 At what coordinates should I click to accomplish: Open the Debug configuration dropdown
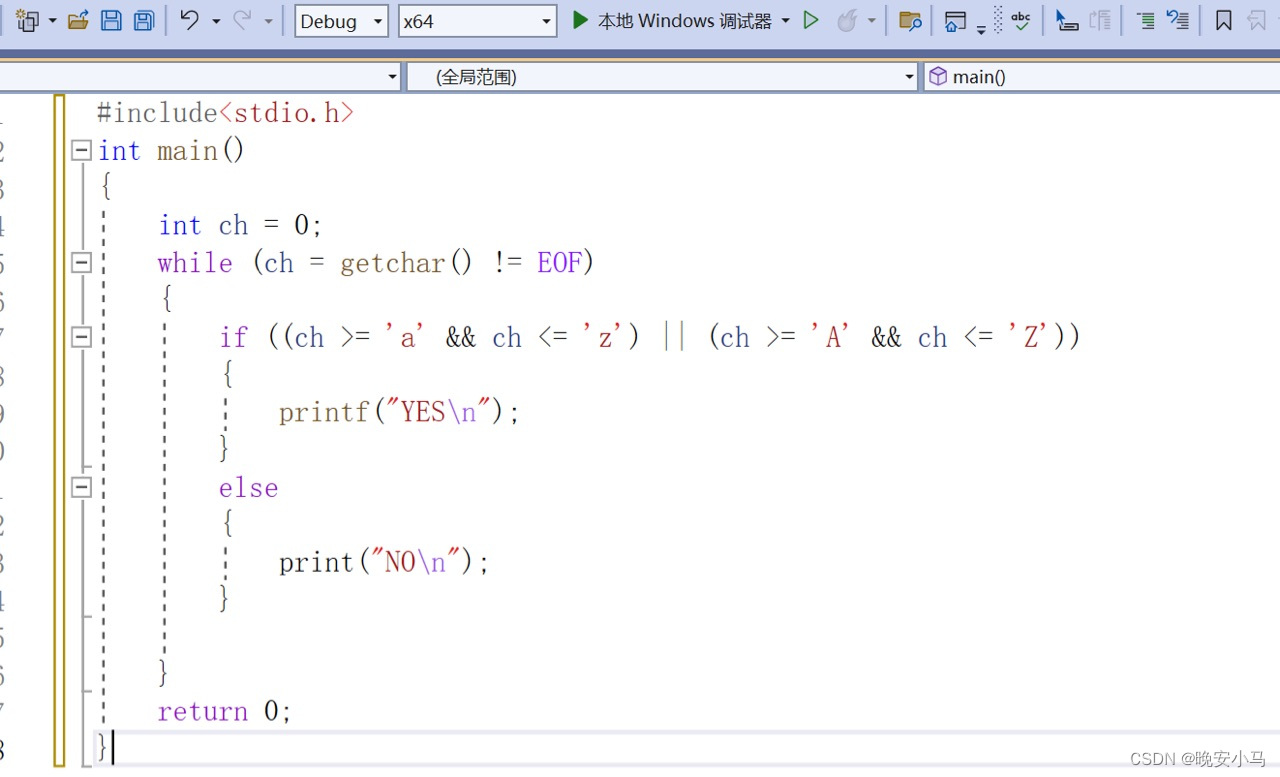click(x=341, y=21)
